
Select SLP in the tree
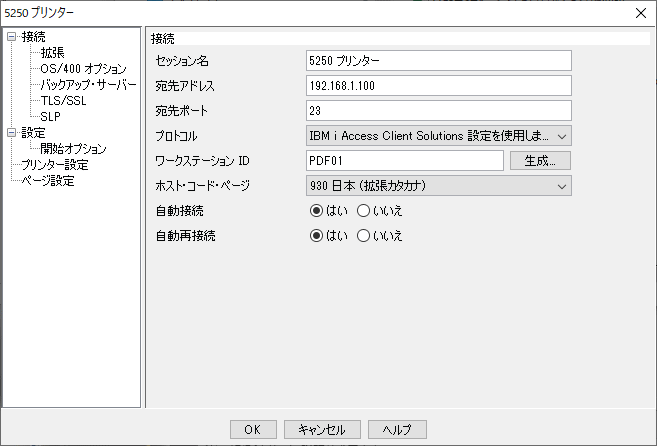(x=50, y=117)
